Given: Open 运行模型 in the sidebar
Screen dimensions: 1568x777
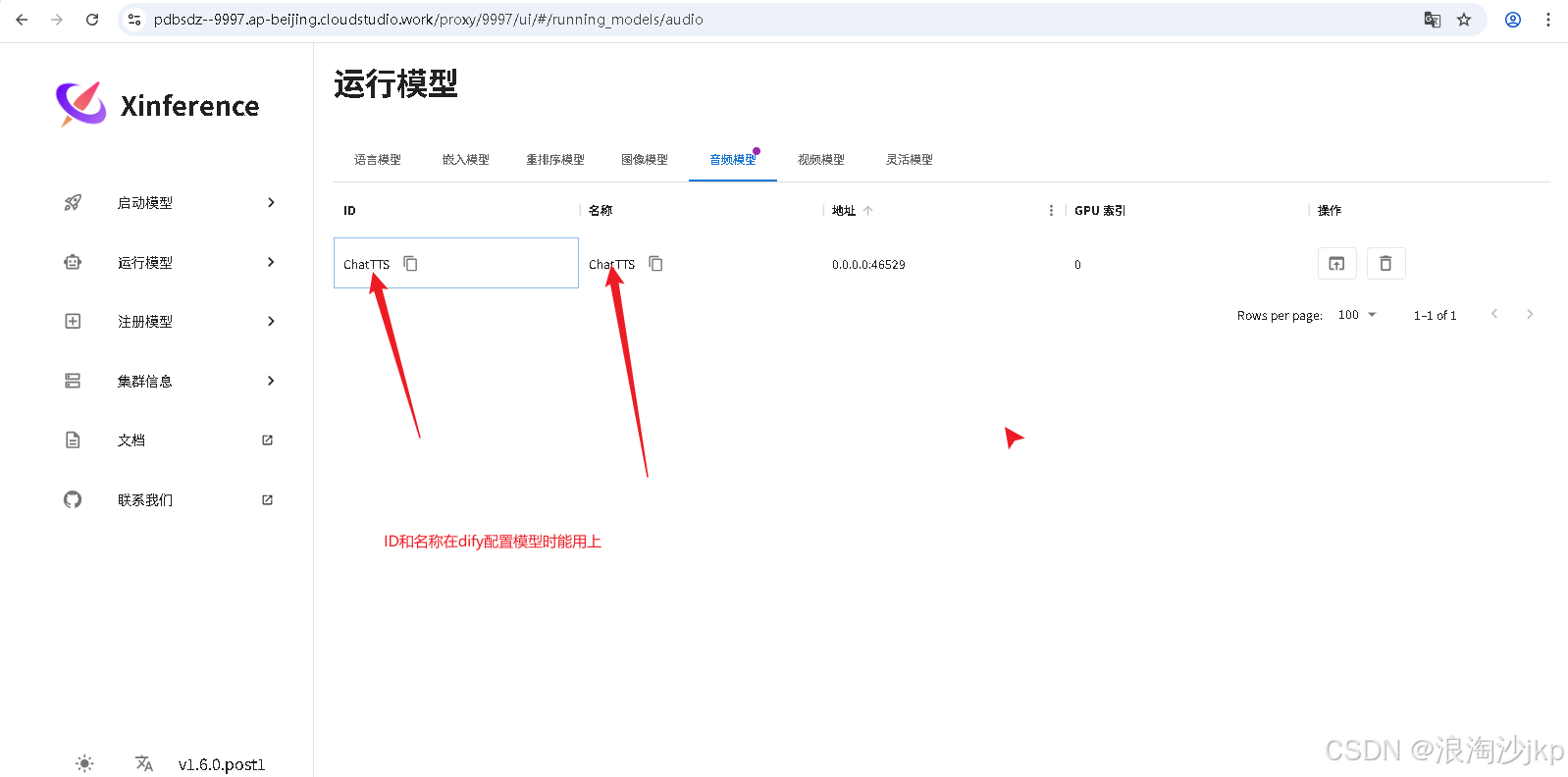Looking at the screenshot, I should point(145,262).
